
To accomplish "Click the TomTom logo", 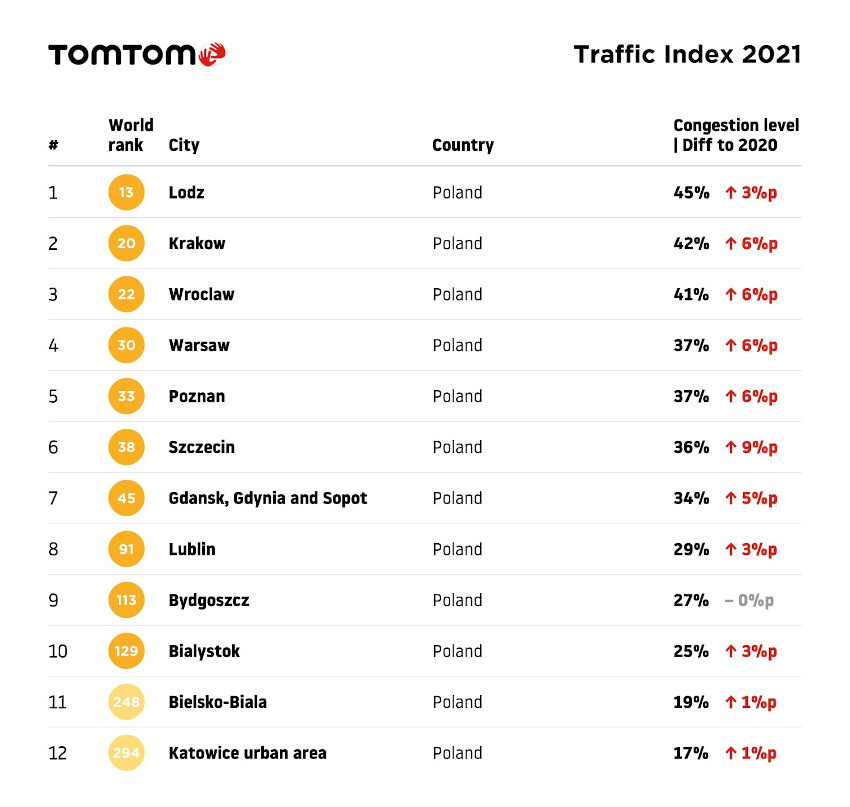I will (137, 55).
